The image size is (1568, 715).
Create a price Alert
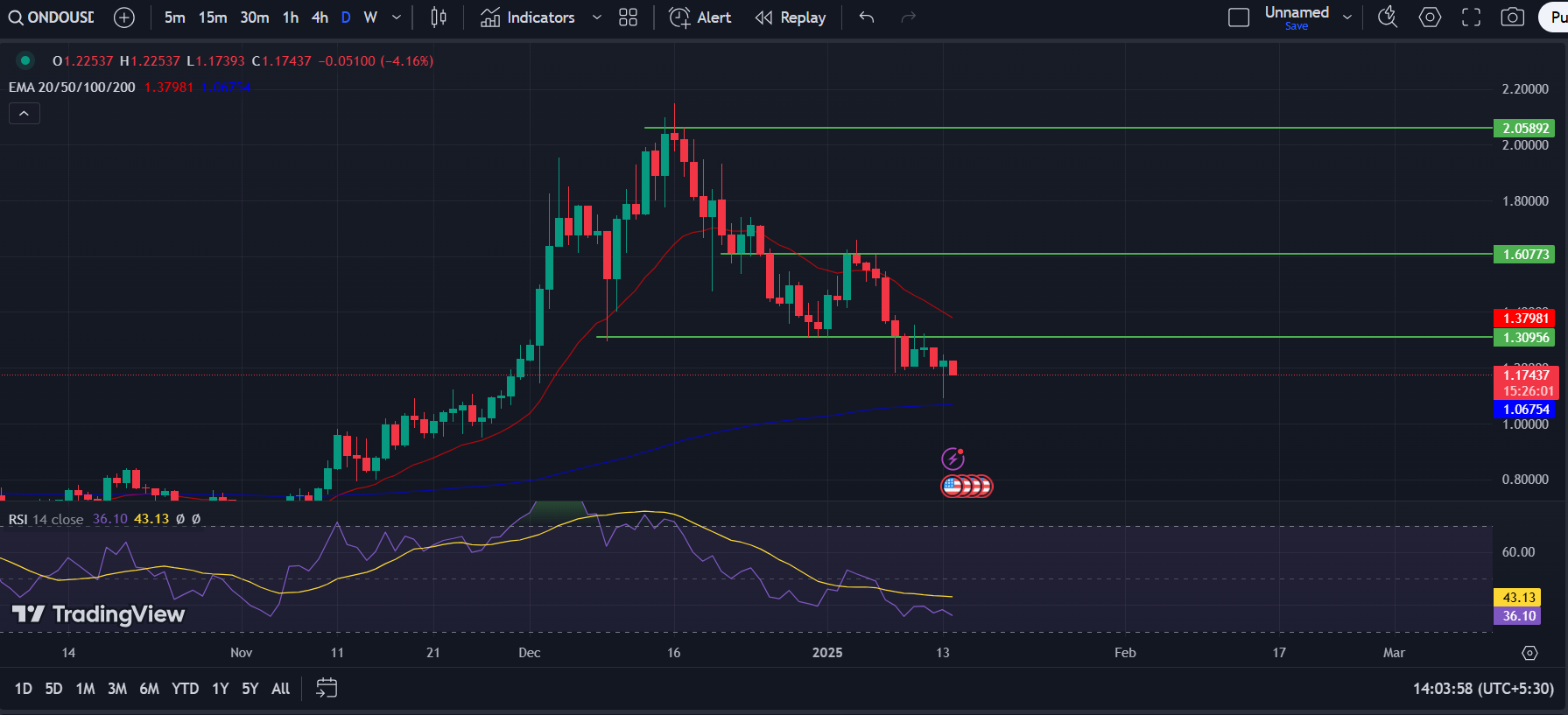[700, 18]
